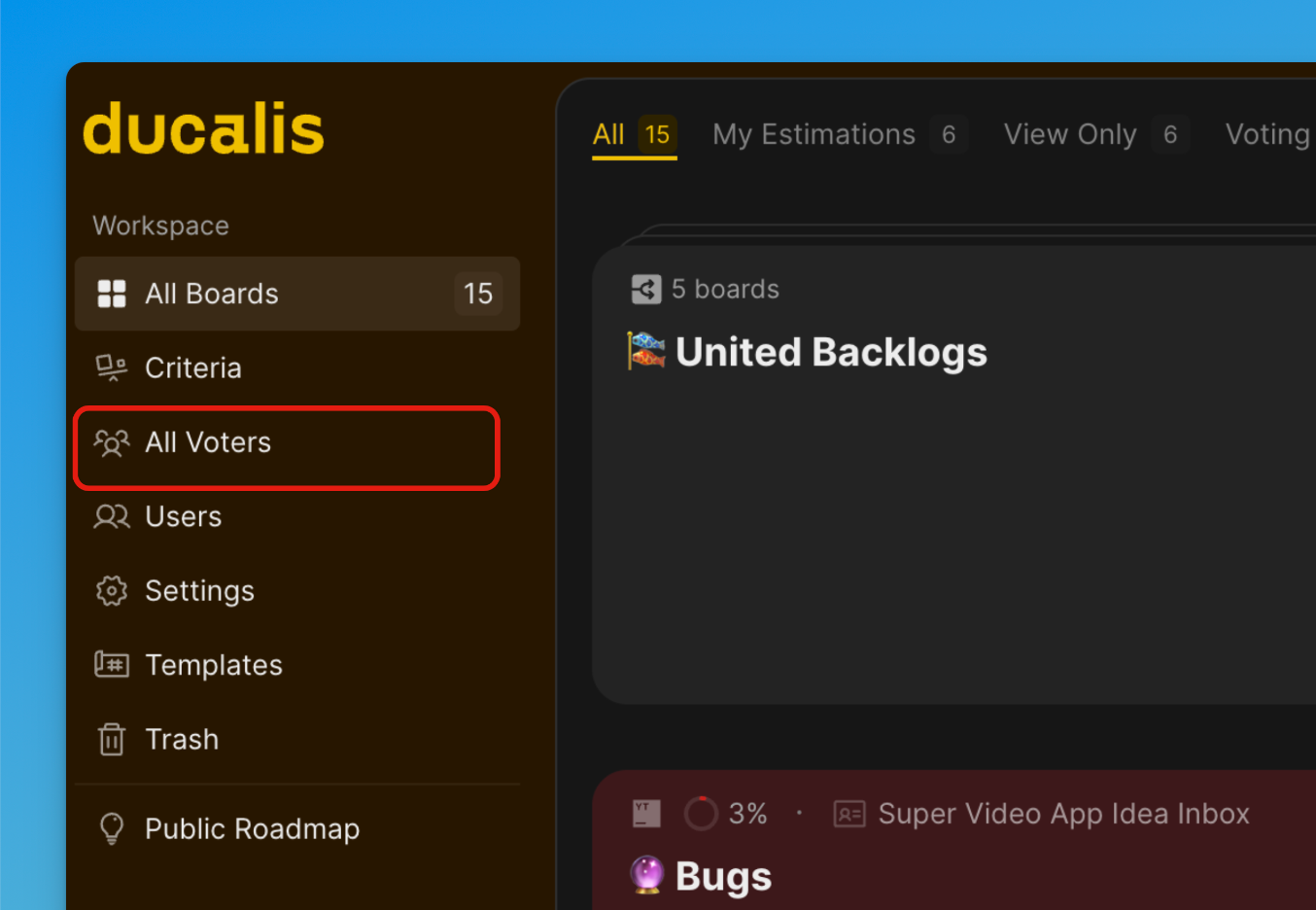The width and height of the screenshot is (1316, 910).
Task: Click the All Boards count badge 15
Action: [x=477, y=294]
